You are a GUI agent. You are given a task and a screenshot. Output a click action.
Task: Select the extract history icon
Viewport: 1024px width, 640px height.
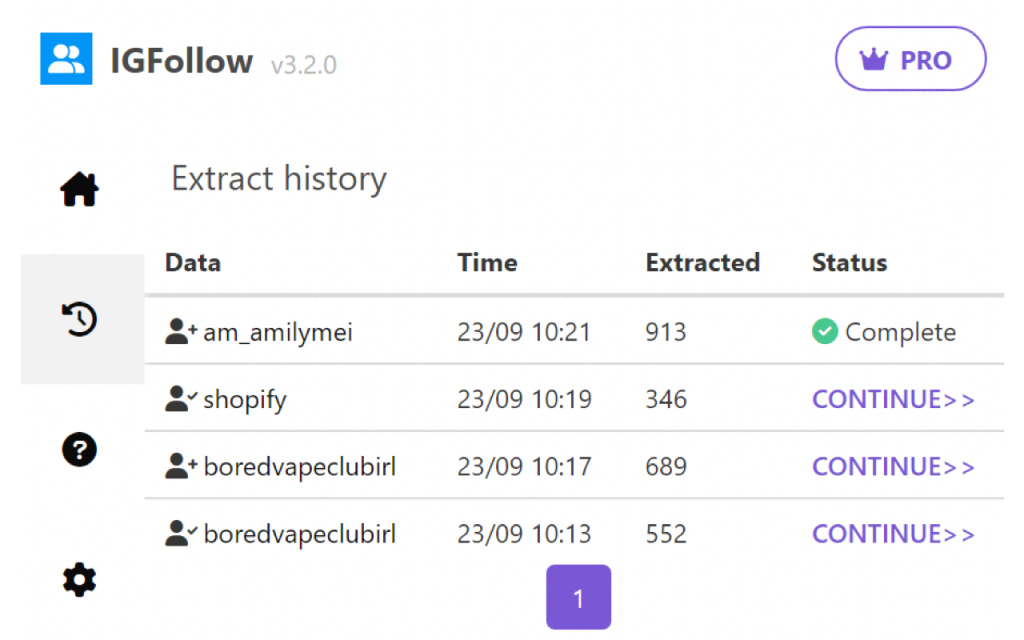[80, 318]
